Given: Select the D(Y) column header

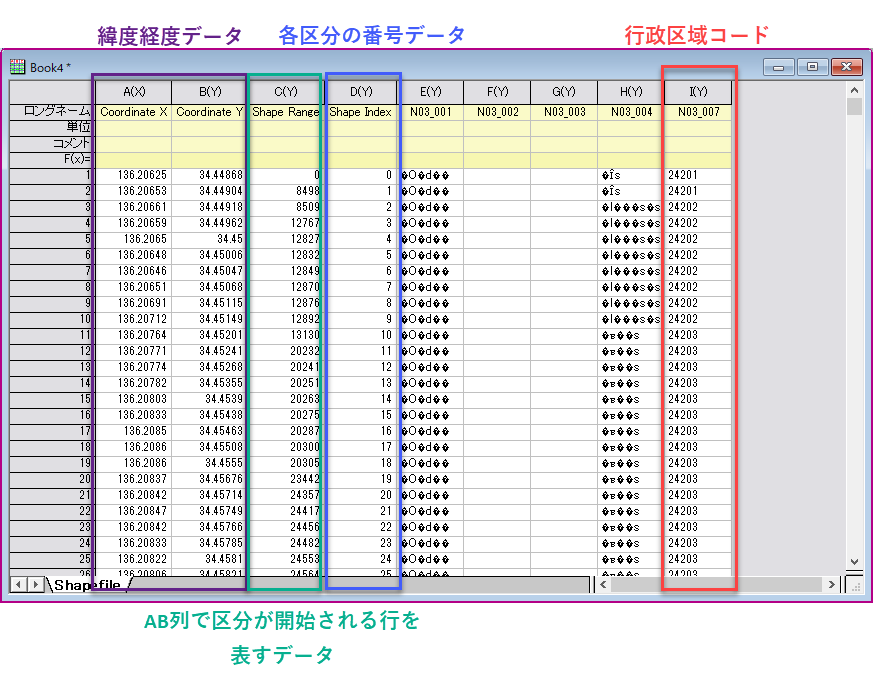Looking at the screenshot, I should 360,93.
